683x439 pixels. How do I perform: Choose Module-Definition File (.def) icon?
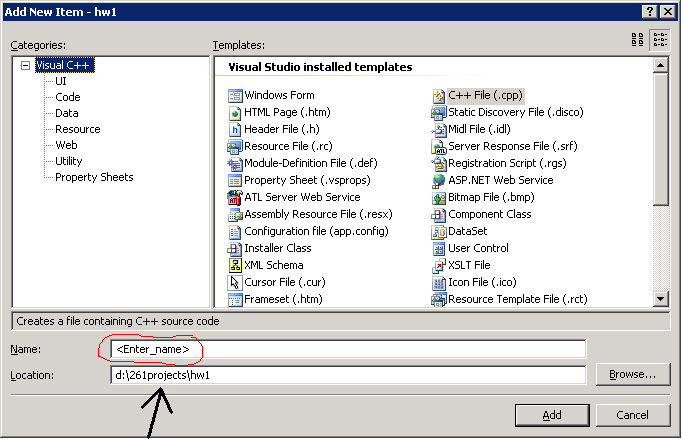[235, 163]
